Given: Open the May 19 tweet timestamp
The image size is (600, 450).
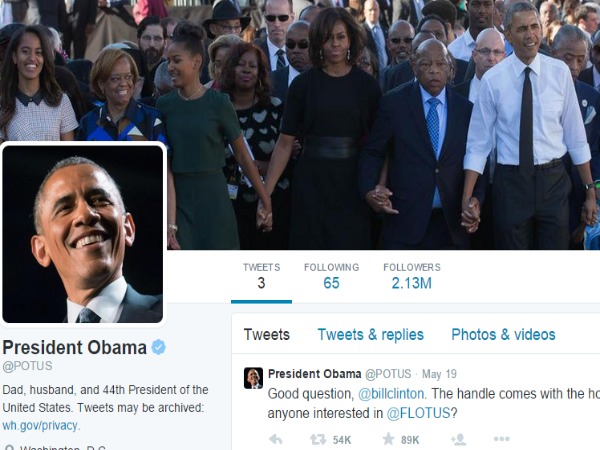Looking at the screenshot, I should 439,374.
